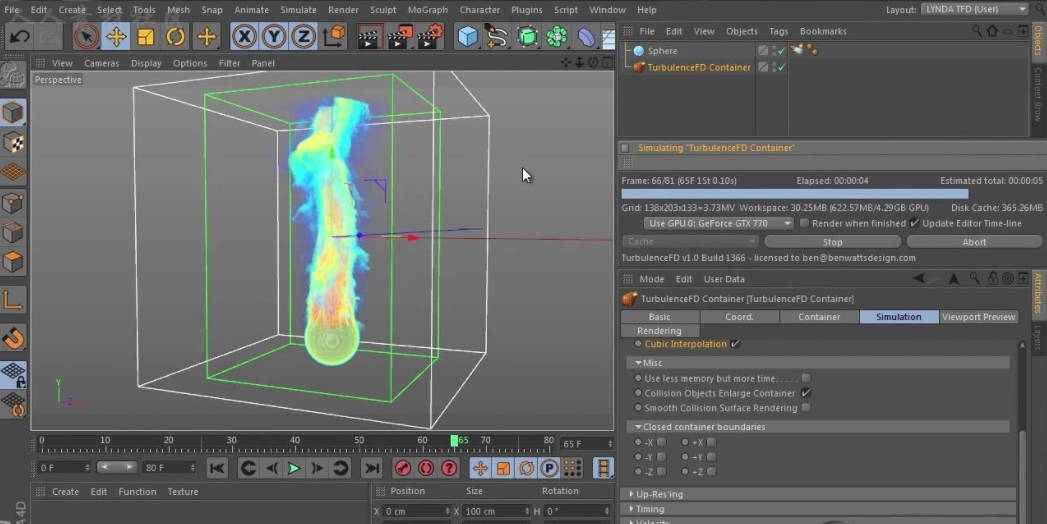Open the disabled Cache dropdown
The height and width of the screenshot is (524, 1047).
click(x=690, y=241)
